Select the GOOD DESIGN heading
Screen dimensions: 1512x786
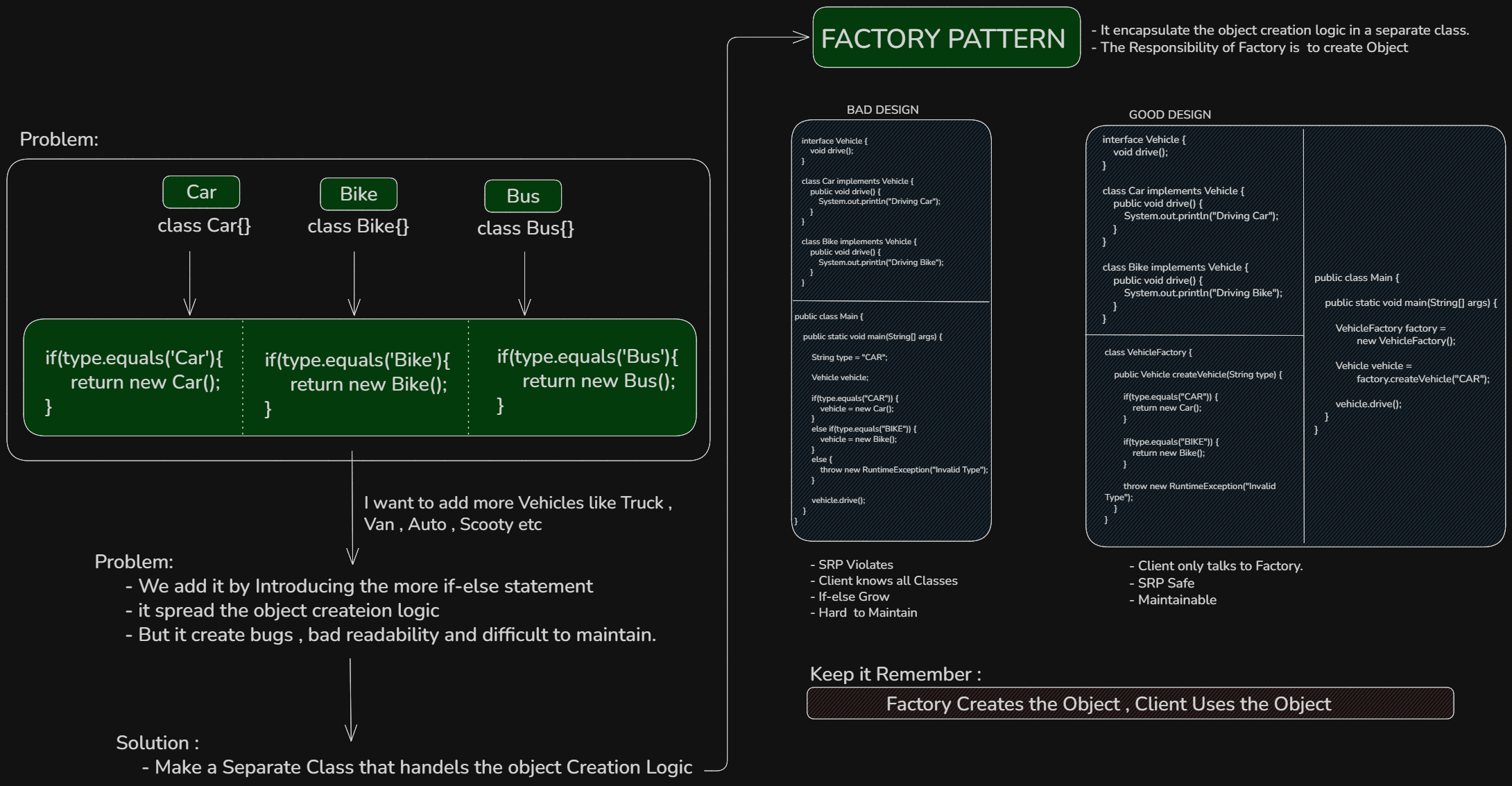[1169, 114]
